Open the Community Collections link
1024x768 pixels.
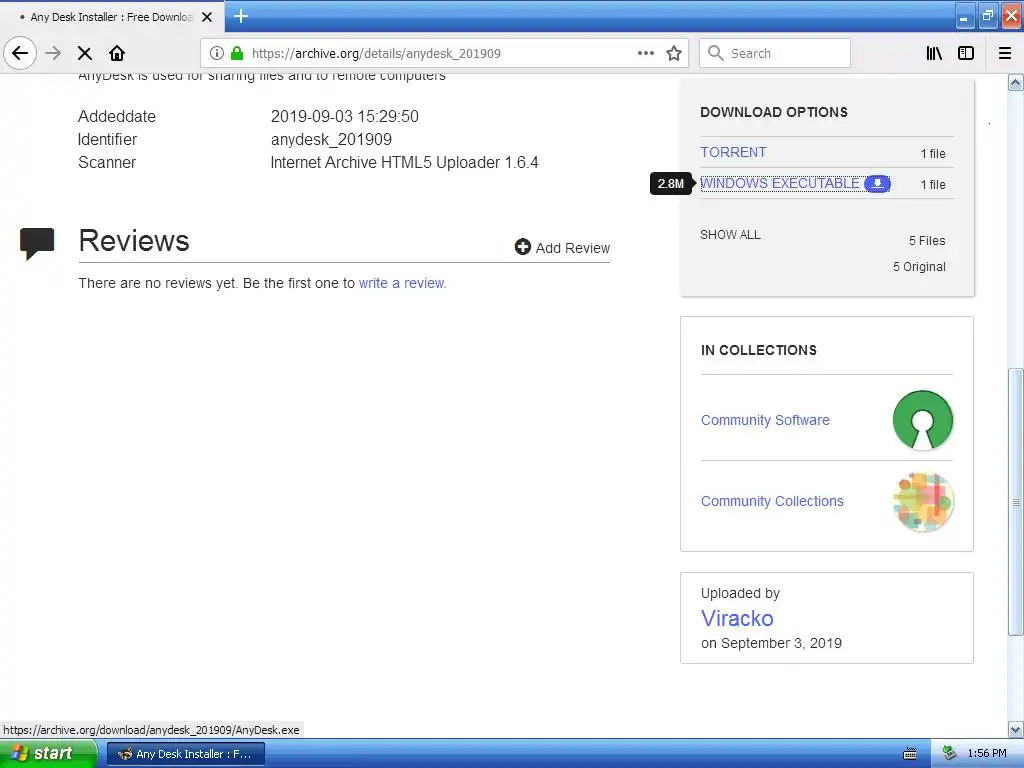772,501
